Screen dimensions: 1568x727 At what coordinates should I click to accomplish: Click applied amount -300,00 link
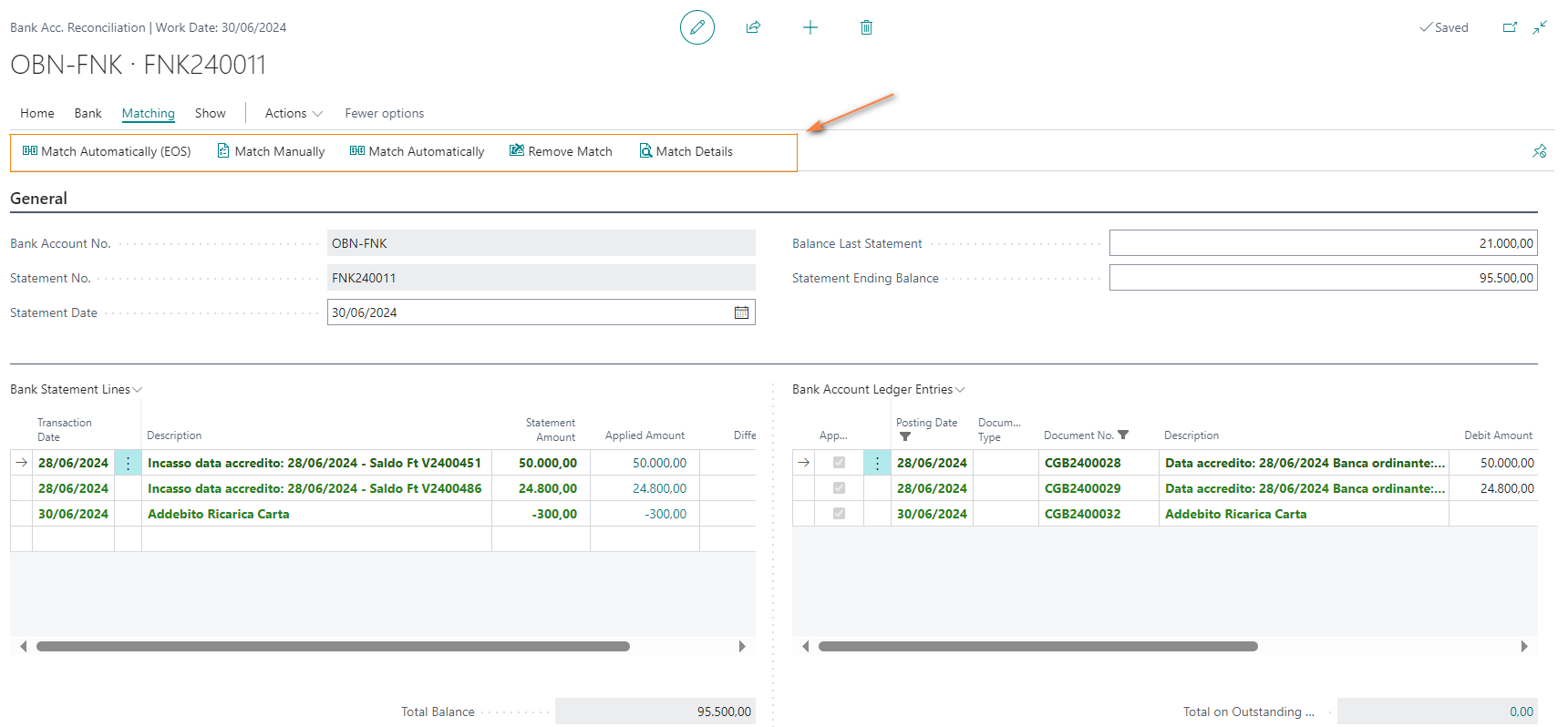(x=665, y=514)
